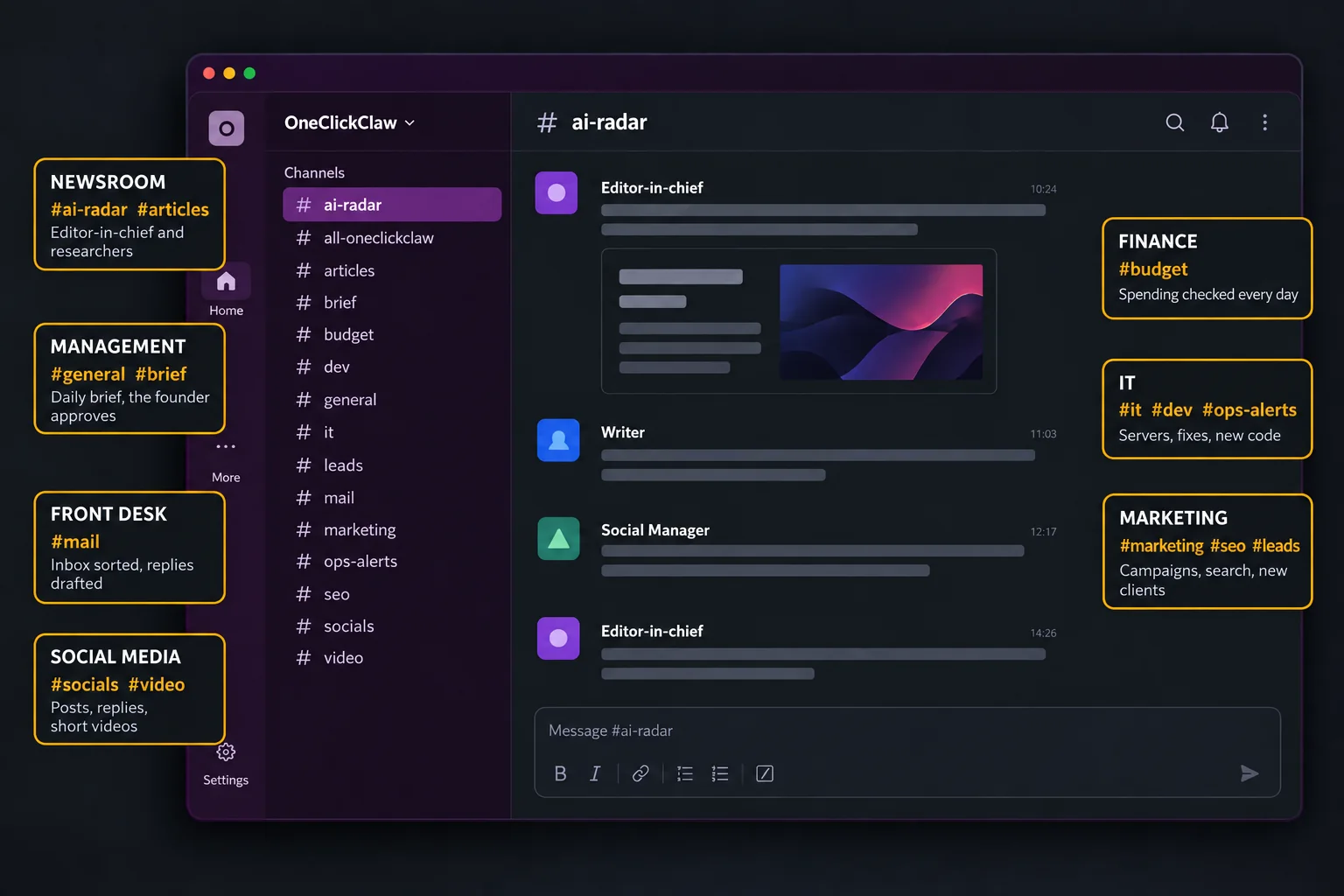Open the More menu in sidebar

click(226, 461)
